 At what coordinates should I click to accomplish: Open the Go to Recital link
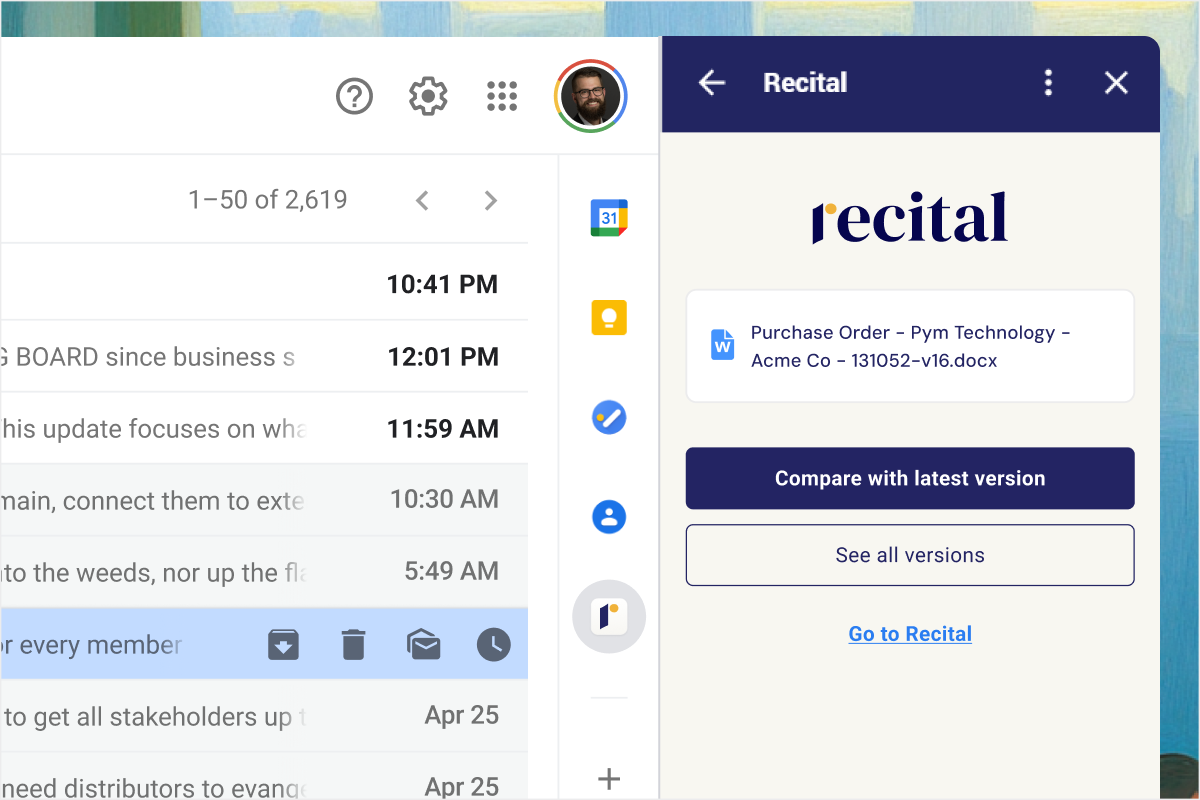910,634
